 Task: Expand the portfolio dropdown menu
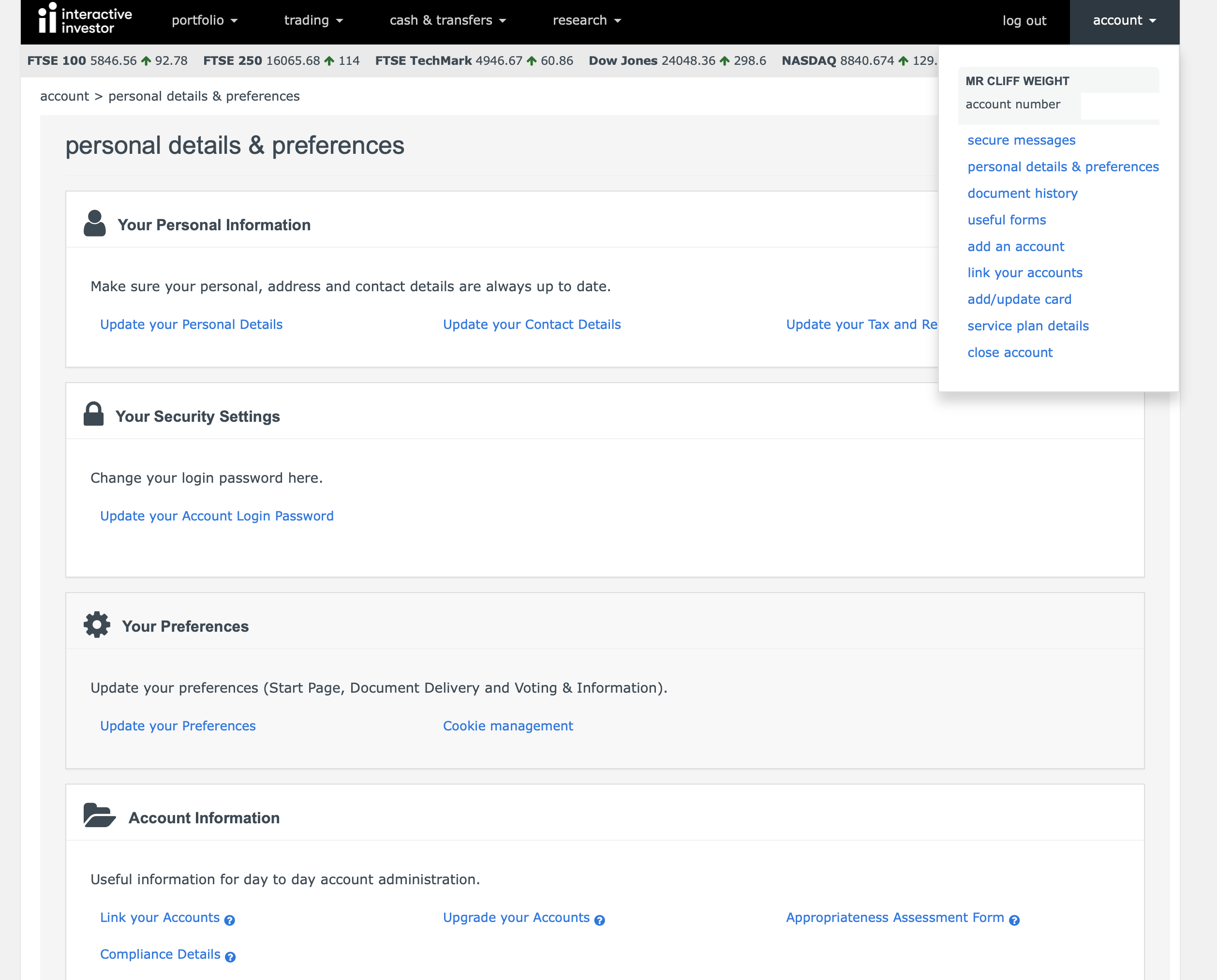coord(204,21)
